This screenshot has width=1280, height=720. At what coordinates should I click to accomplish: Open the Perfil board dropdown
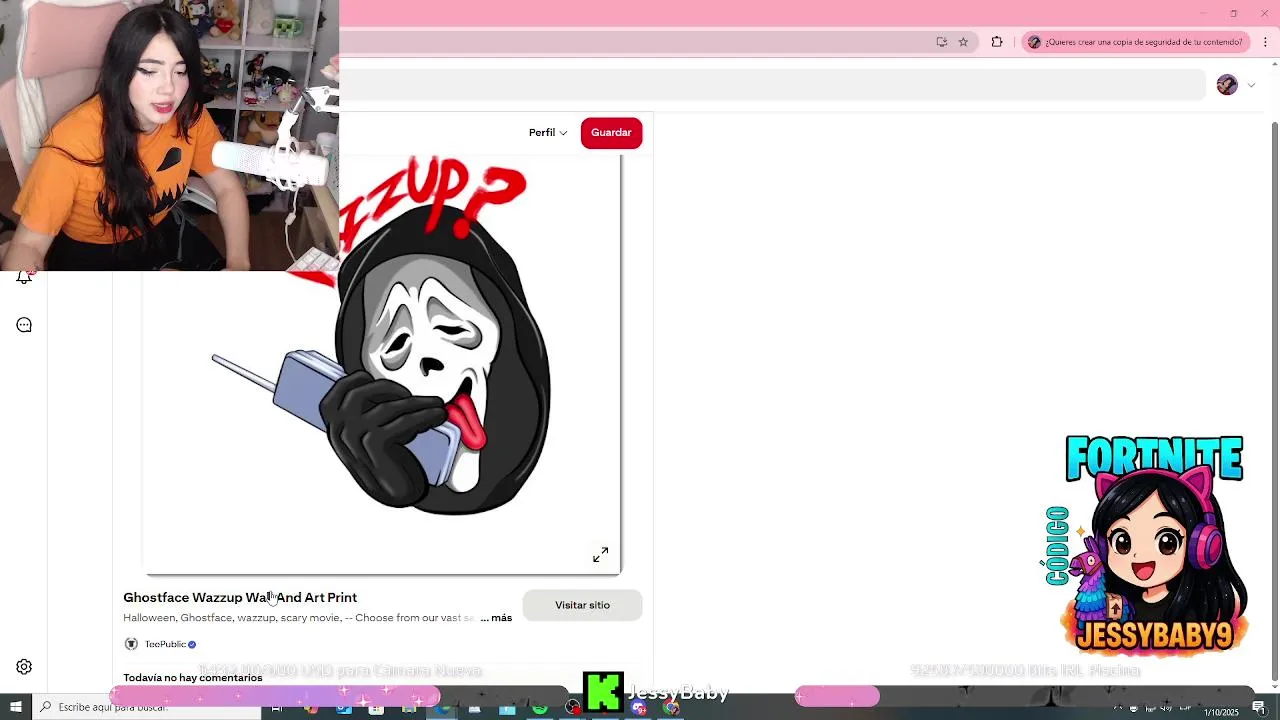548,133
